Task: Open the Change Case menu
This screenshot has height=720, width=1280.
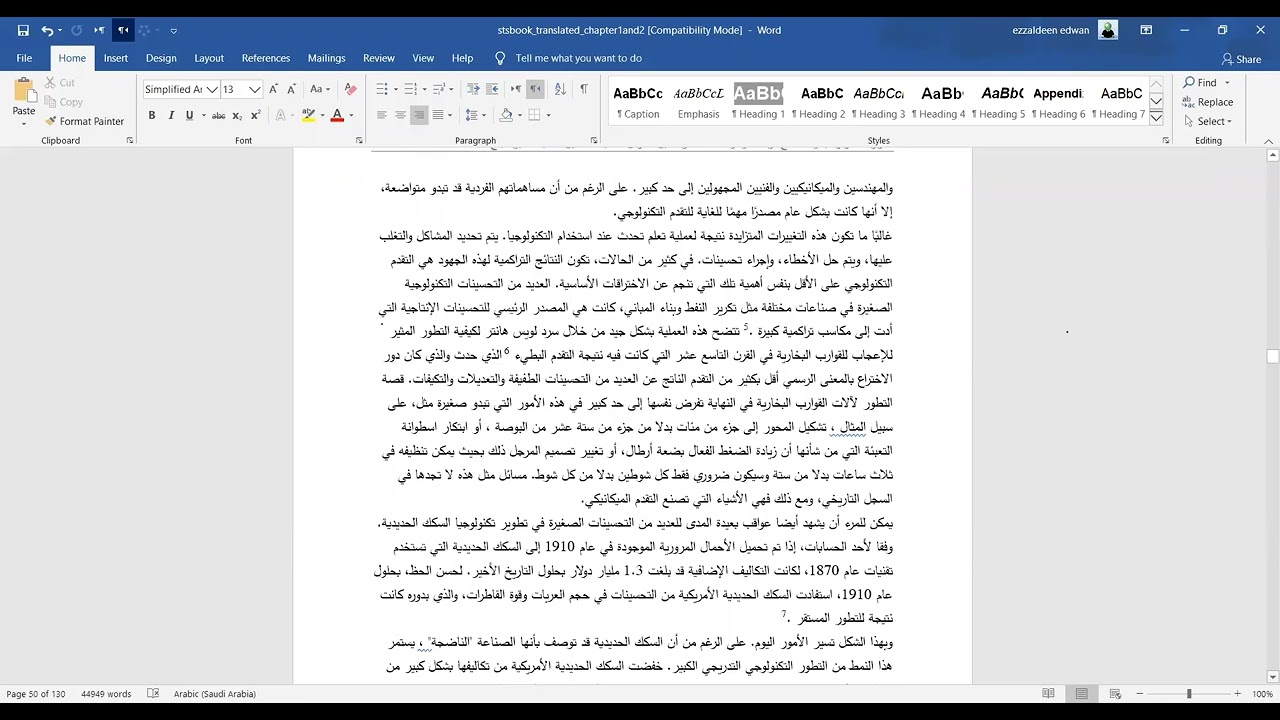Action: (322, 89)
